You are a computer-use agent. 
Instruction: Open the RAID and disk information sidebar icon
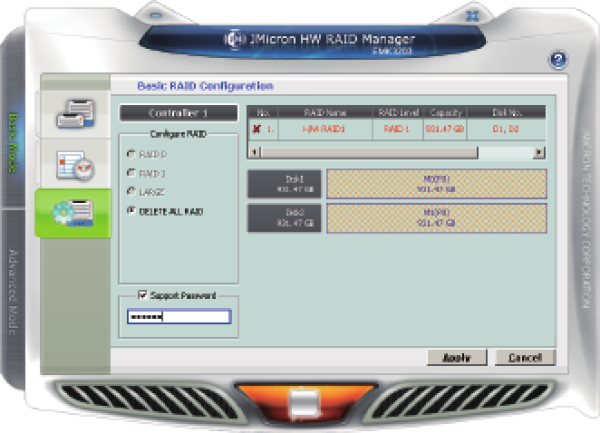coord(74,112)
